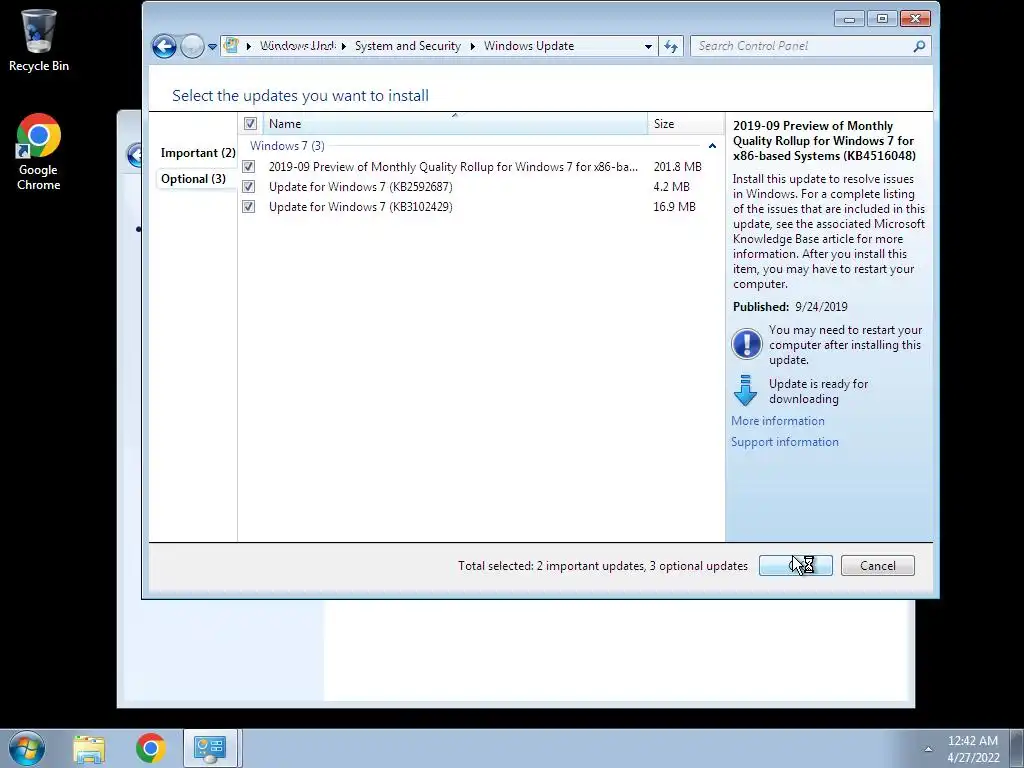Screen dimensions: 1024x768
Task: Toggle the select-all checkbox in Name header
Action: pos(250,123)
